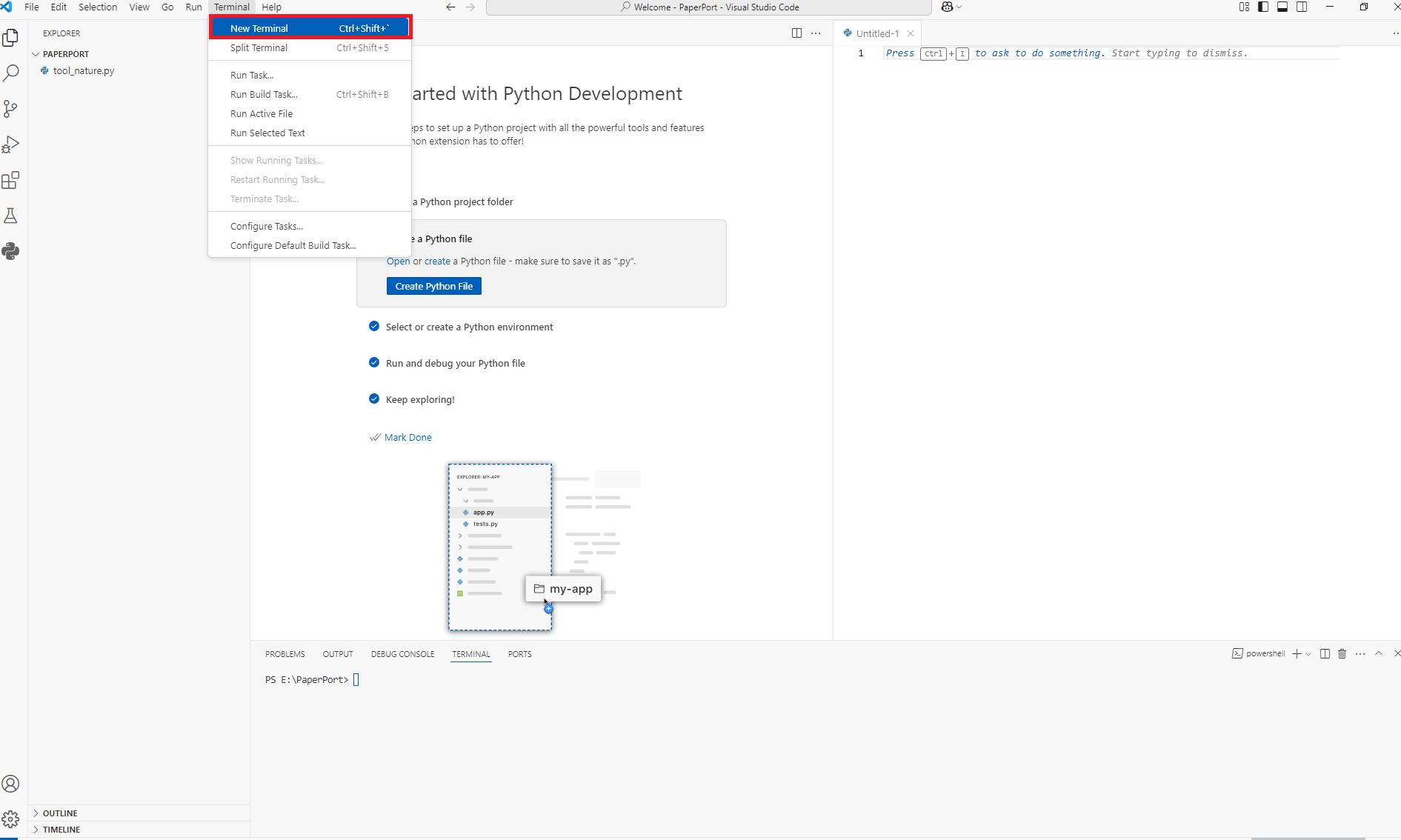Switch to the DEBUG CONSOLE tab
The height and width of the screenshot is (840, 1401).
(x=402, y=654)
